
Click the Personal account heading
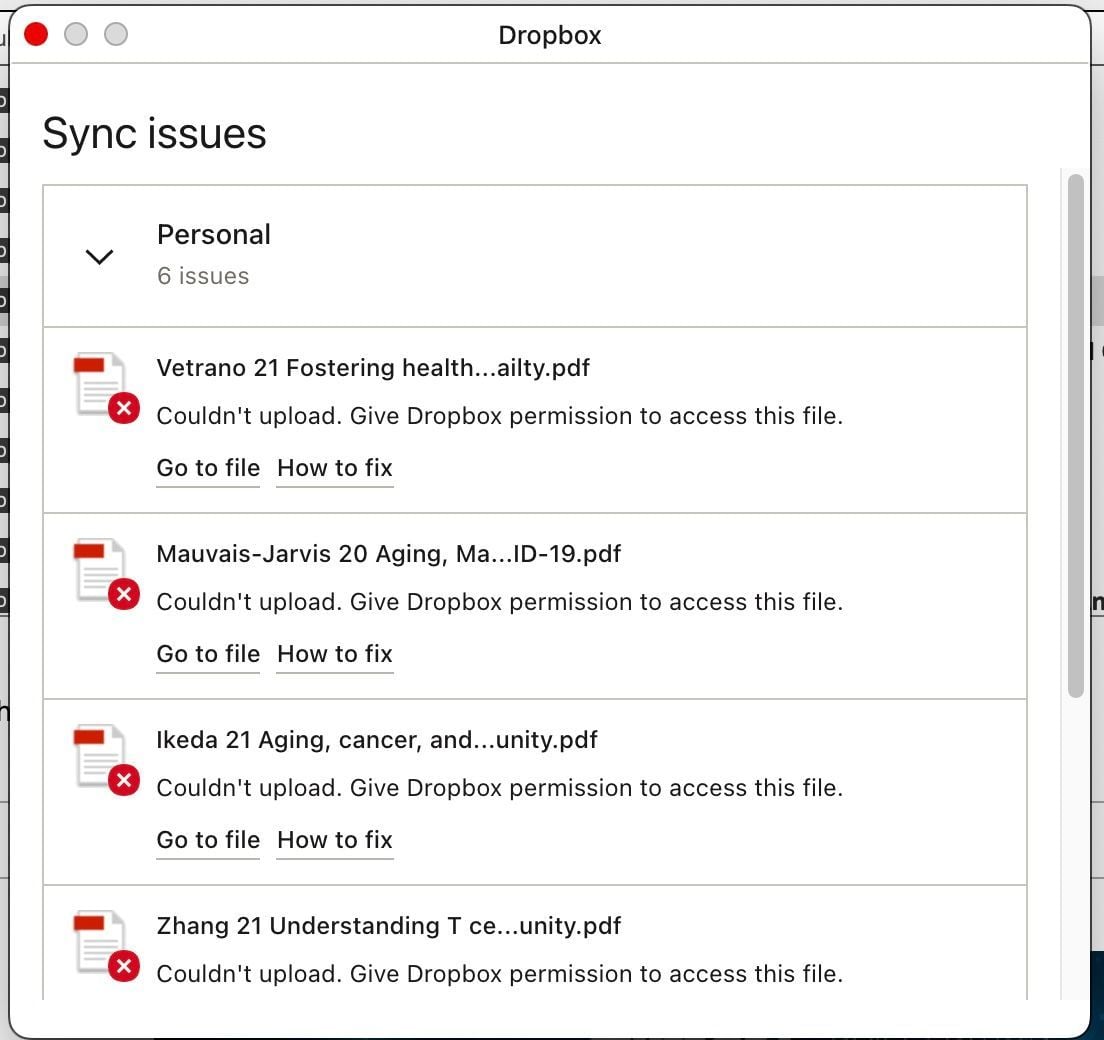(214, 234)
